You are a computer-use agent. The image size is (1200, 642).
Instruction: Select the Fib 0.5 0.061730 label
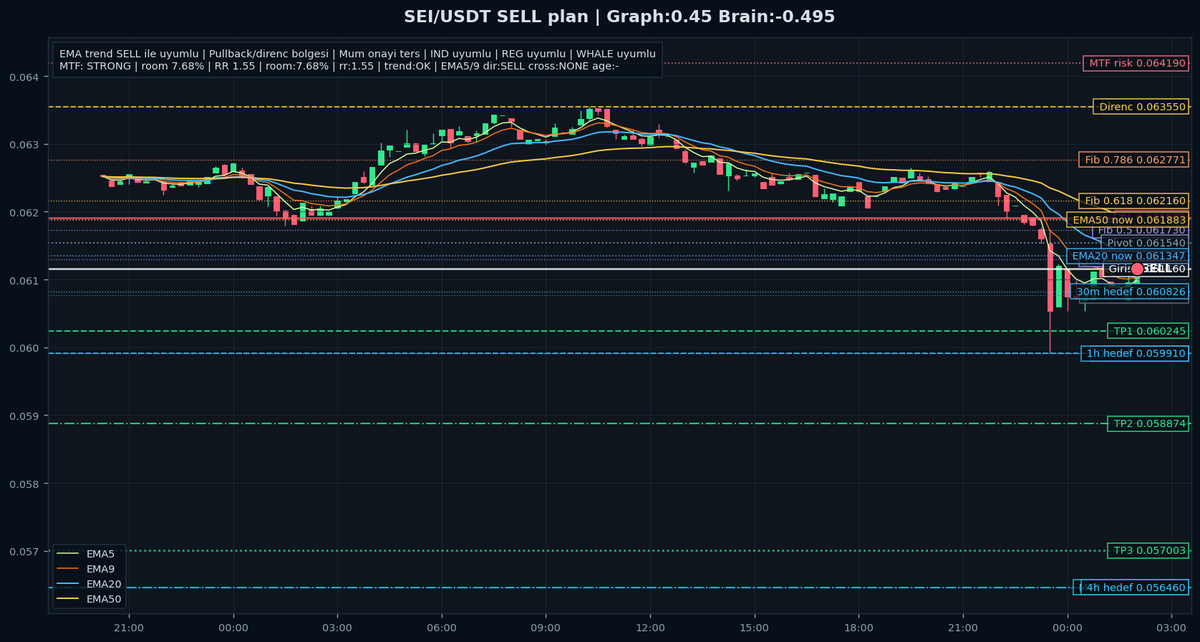[x=1141, y=231]
